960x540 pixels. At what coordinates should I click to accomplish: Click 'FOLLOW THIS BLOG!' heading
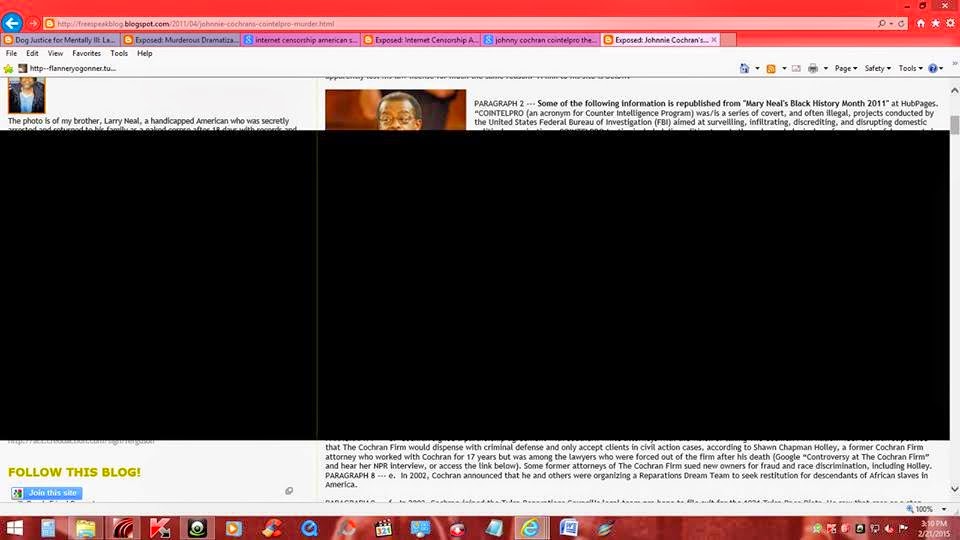point(74,472)
